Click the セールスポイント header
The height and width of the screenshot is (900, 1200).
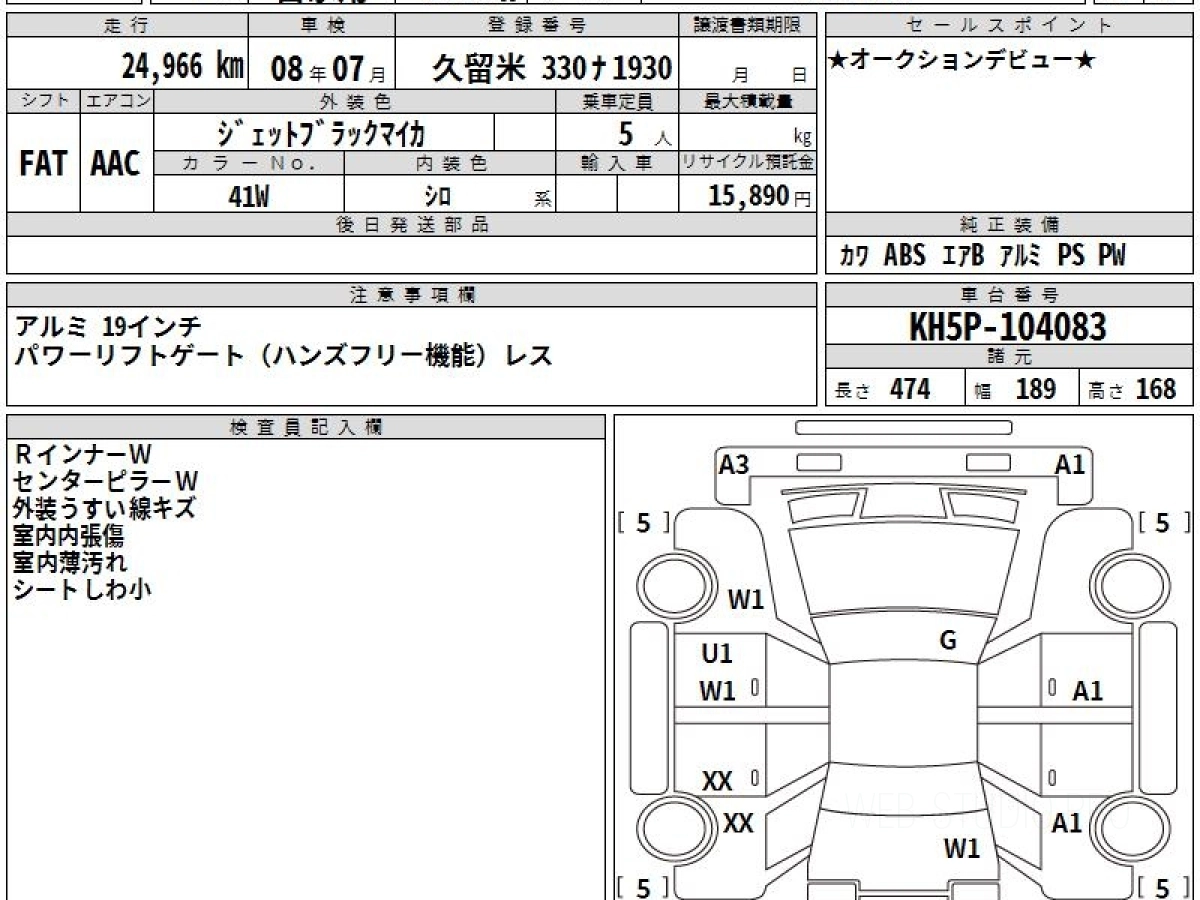[1009, 25]
